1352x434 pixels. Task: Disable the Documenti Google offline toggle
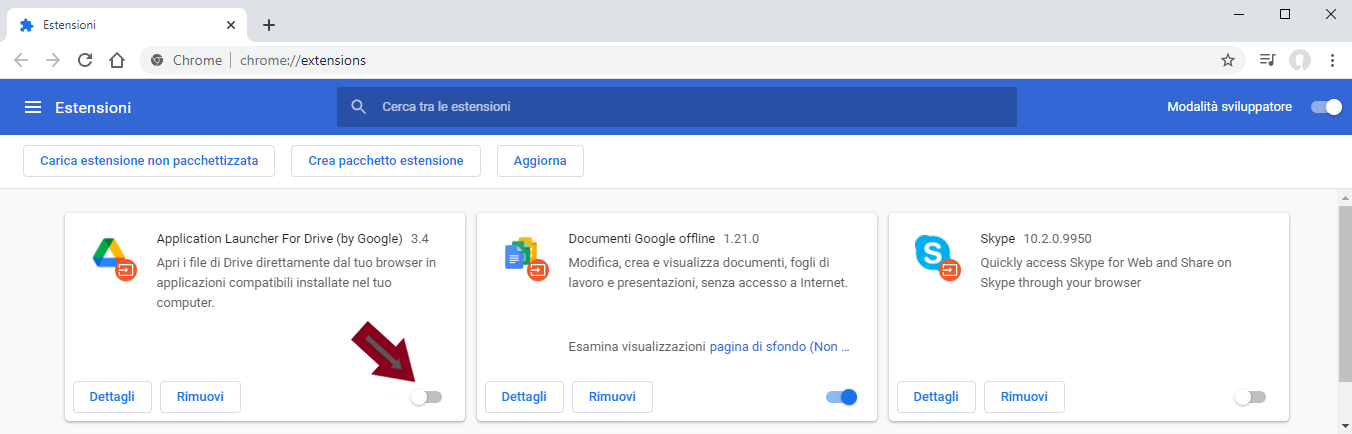pos(841,397)
